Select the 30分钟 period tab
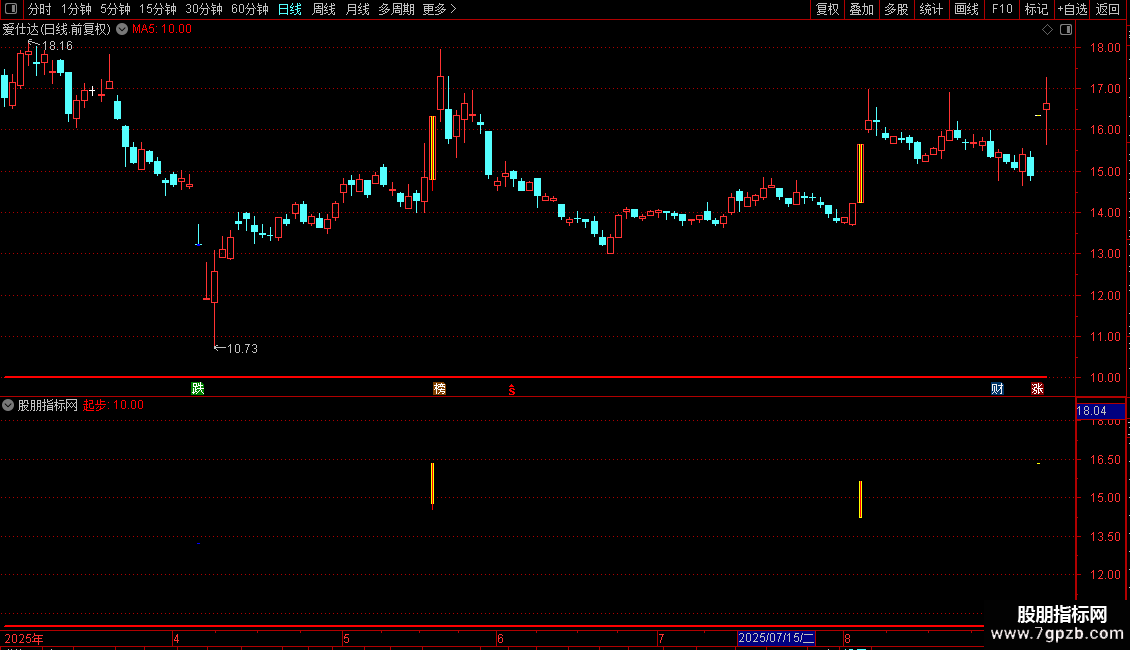The height and width of the screenshot is (650, 1130). pos(204,9)
